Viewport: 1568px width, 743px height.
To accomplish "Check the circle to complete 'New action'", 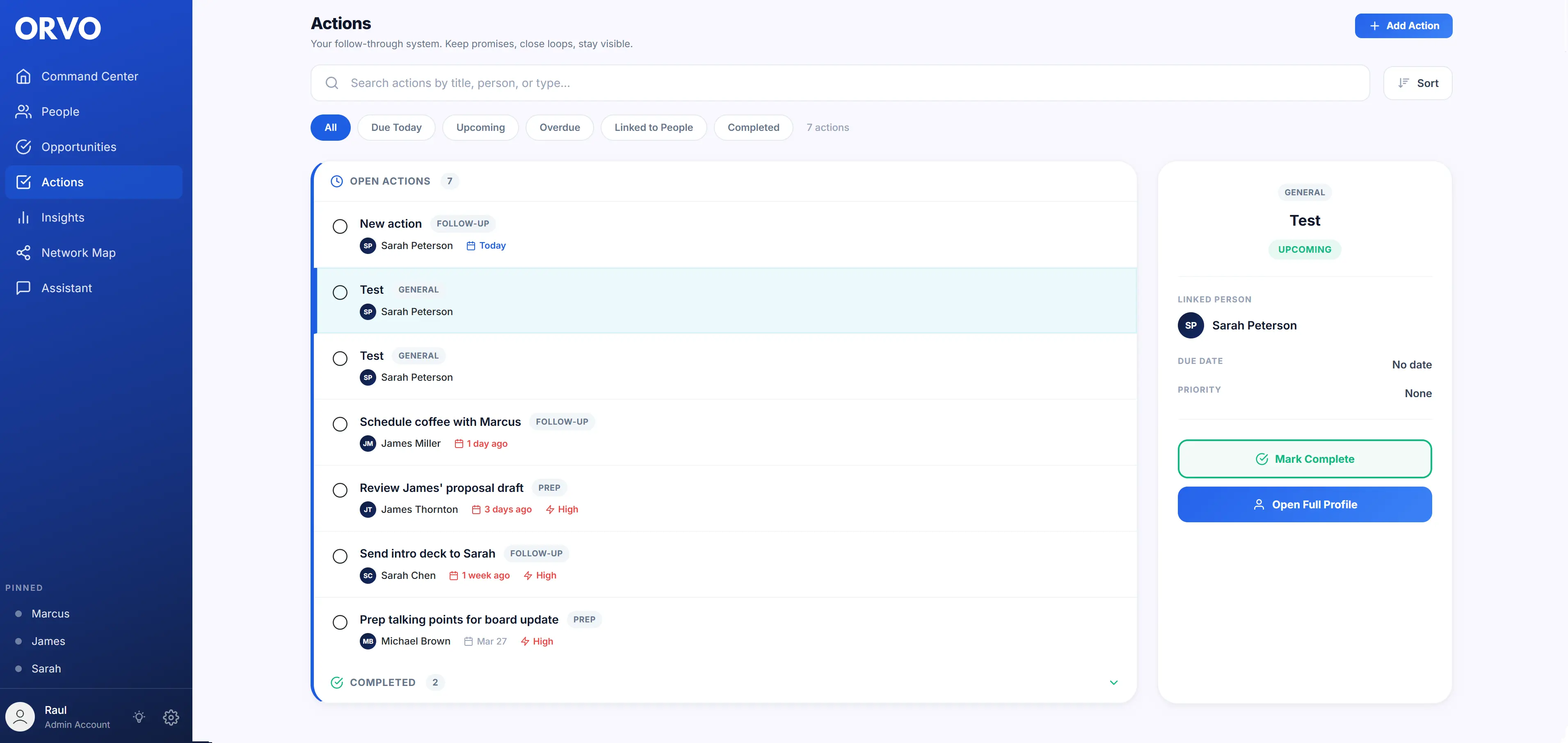I will 340,226.
